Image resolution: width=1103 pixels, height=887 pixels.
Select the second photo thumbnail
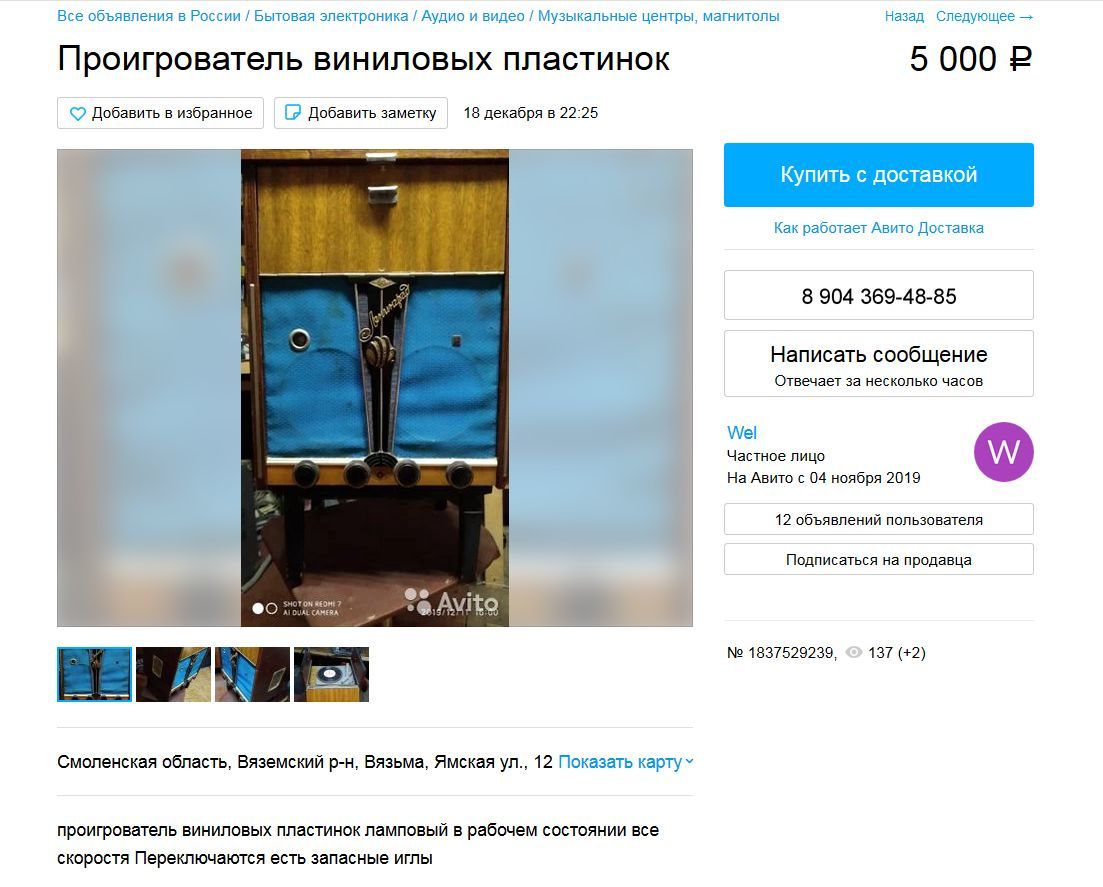[173, 674]
